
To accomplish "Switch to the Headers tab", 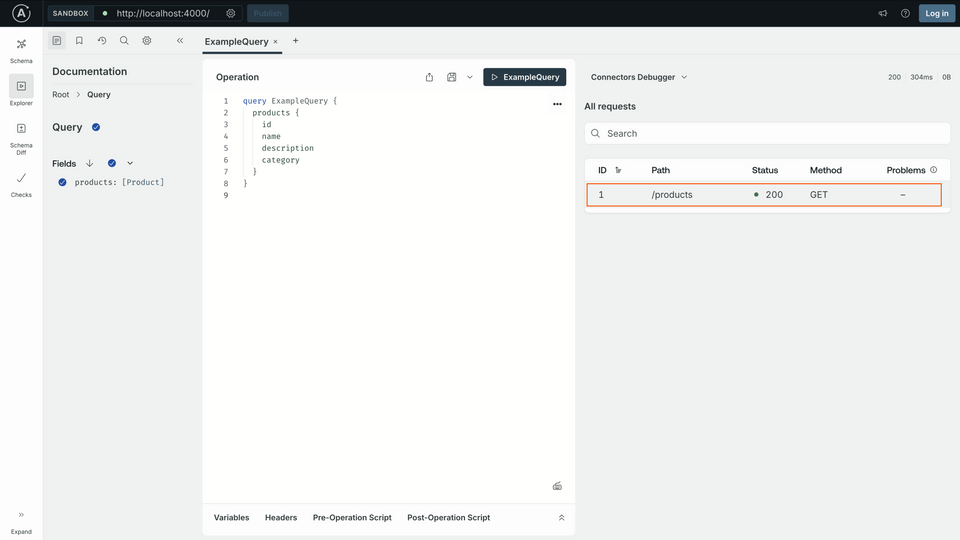I will (281, 518).
